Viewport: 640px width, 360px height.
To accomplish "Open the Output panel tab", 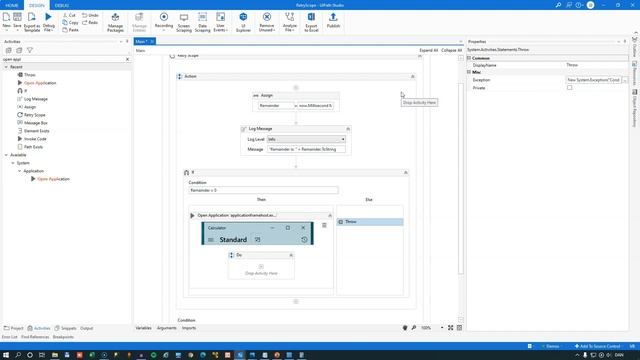I will pos(86,328).
